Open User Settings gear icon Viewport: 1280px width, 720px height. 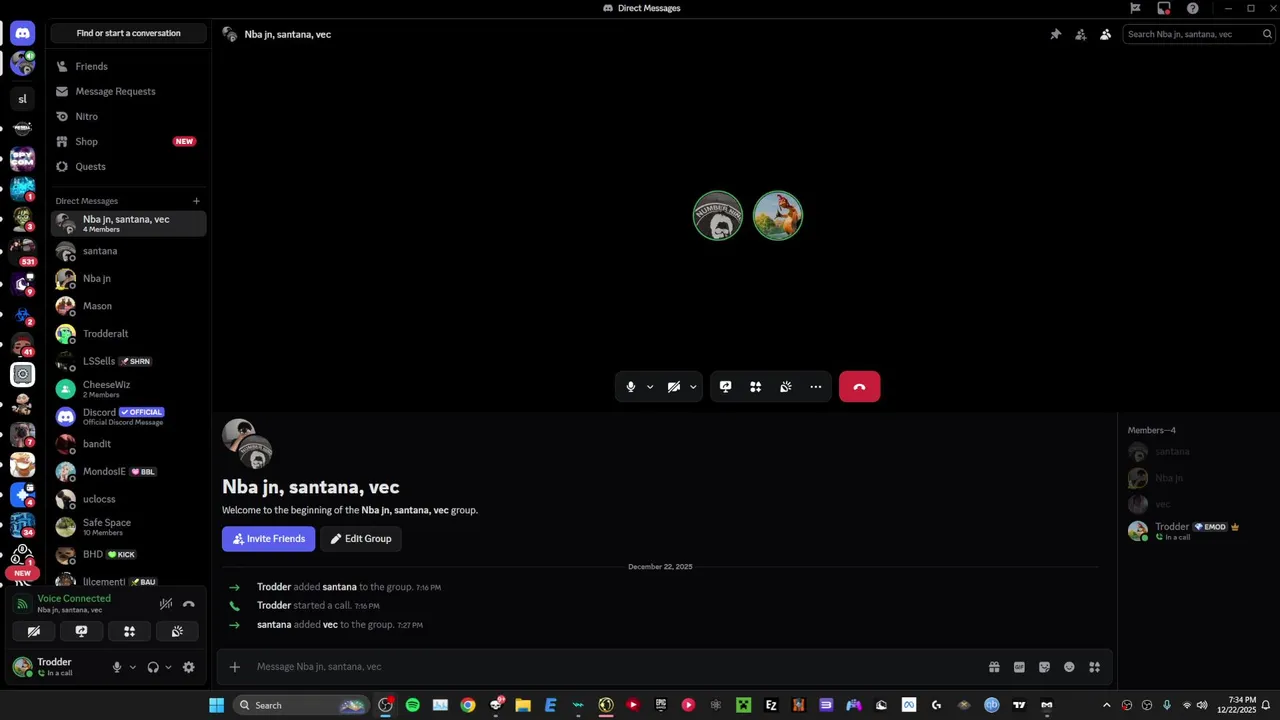[x=189, y=667]
